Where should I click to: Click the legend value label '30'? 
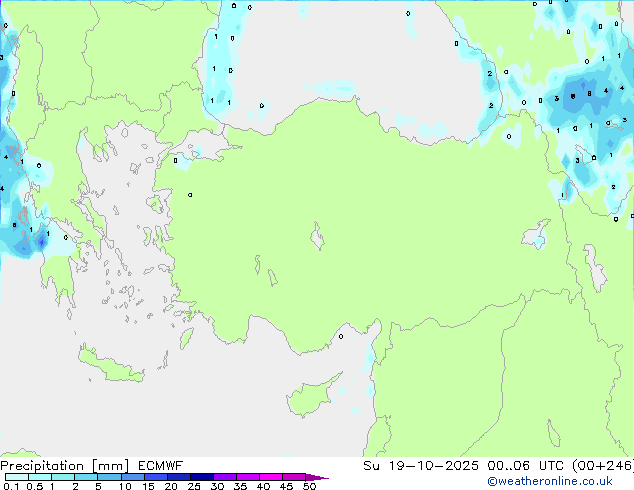217,486
